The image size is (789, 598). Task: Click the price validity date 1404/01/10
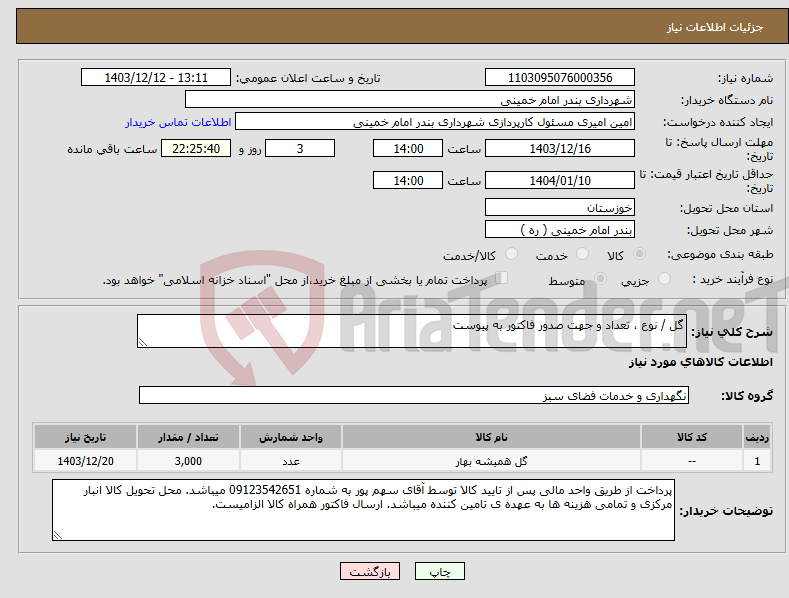pos(560,180)
